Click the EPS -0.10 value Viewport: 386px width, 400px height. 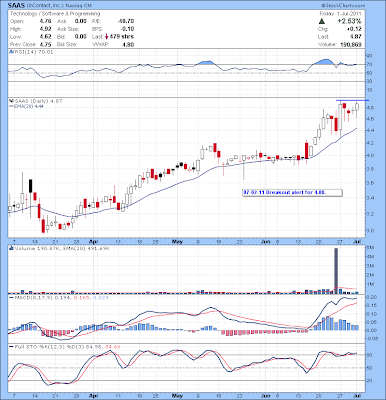(x=127, y=29)
